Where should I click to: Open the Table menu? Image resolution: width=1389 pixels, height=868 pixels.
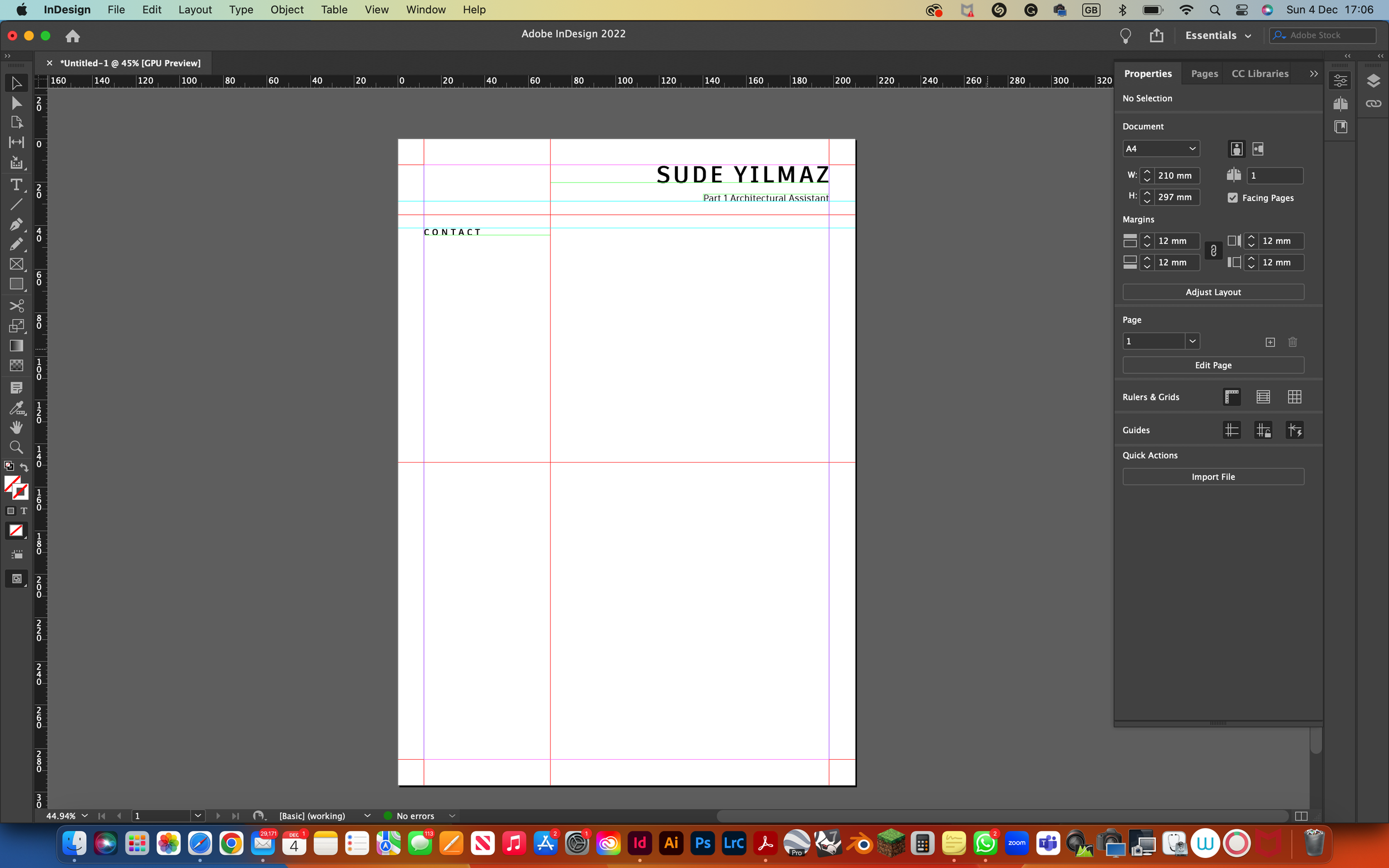click(x=333, y=10)
